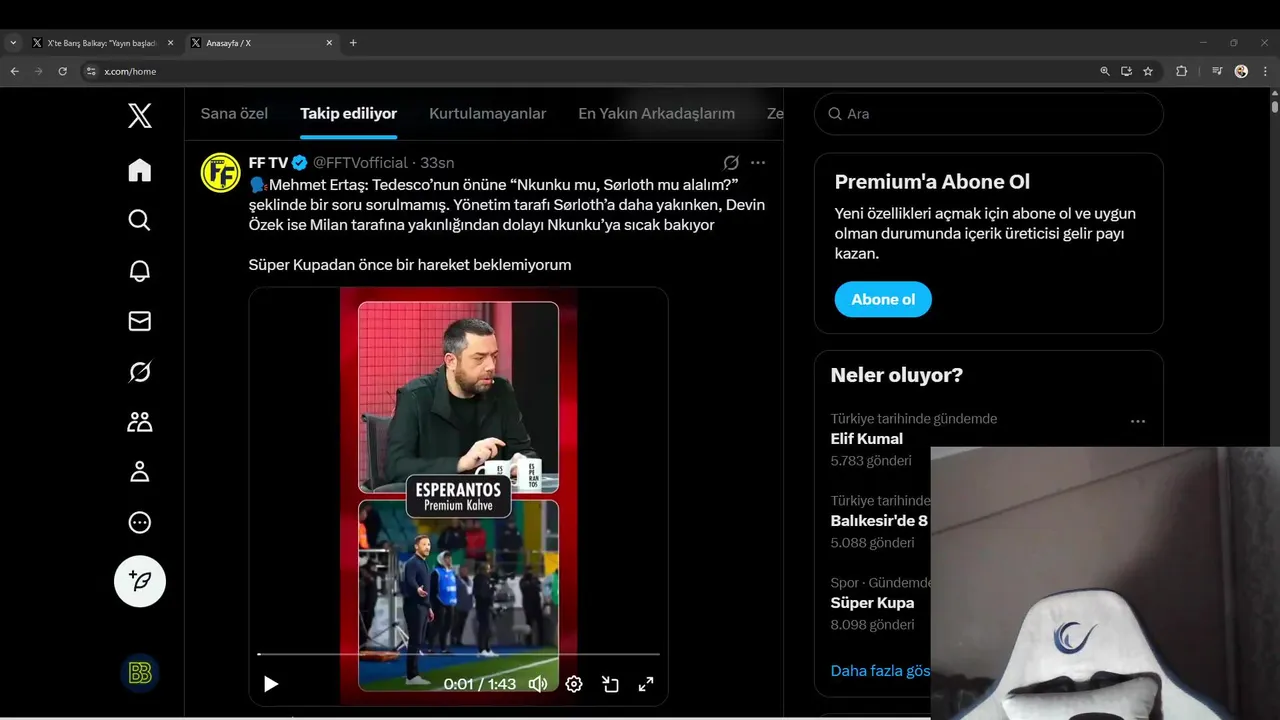Open three-dot menu beside Elif Kumal trend
1280x720 pixels.
tap(1138, 421)
